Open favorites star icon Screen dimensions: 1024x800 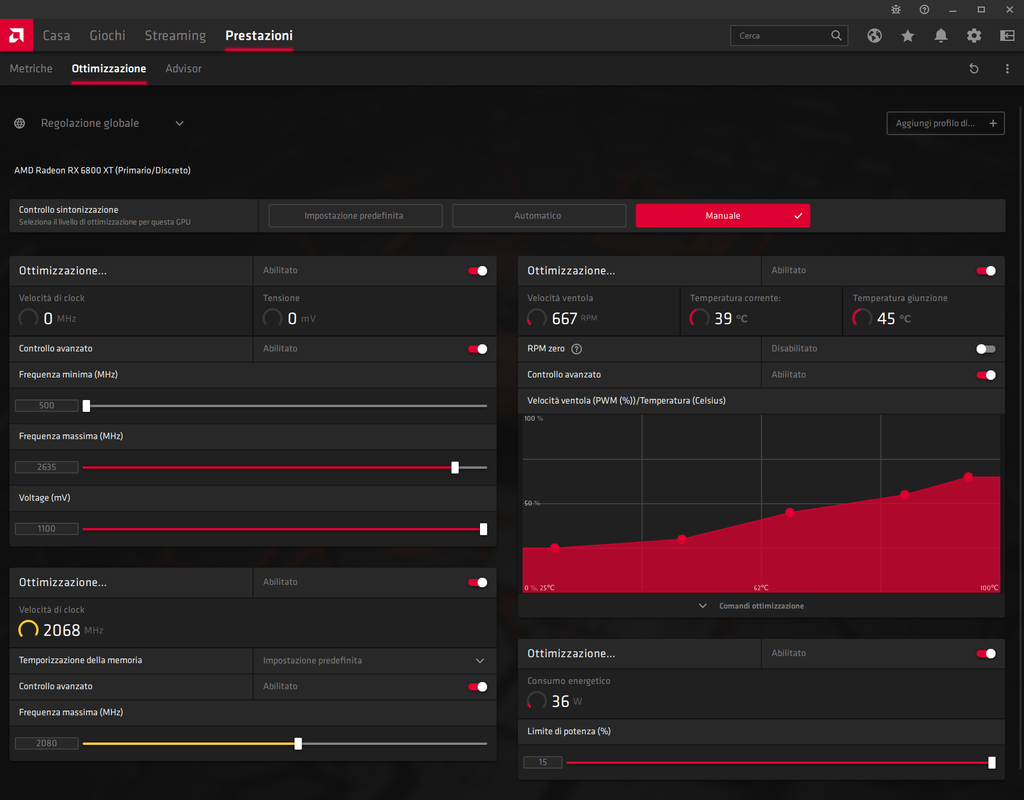click(x=908, y=36)
